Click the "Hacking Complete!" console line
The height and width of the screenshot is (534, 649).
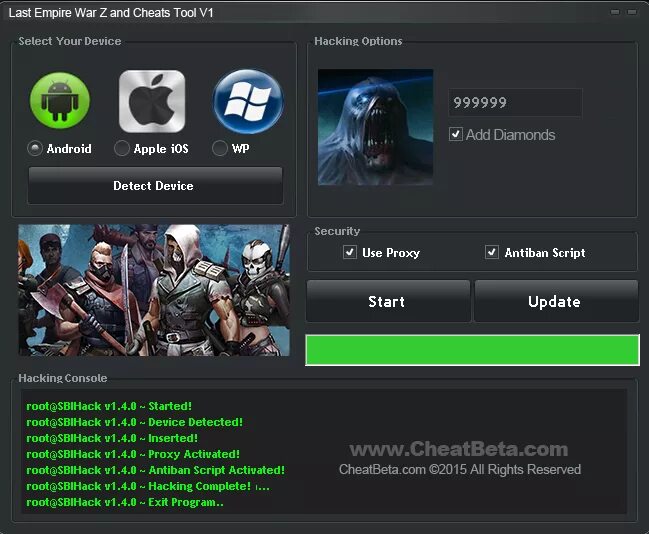(x=148, y=486)
